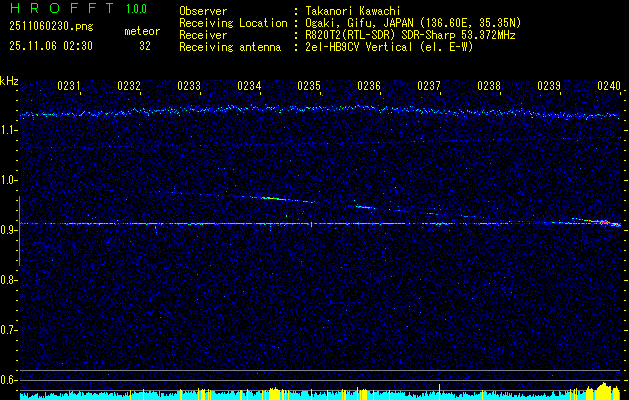Click the kHz axis unit label
The image size is (629, 400).
pyautogui.click(x=9, y=81)
